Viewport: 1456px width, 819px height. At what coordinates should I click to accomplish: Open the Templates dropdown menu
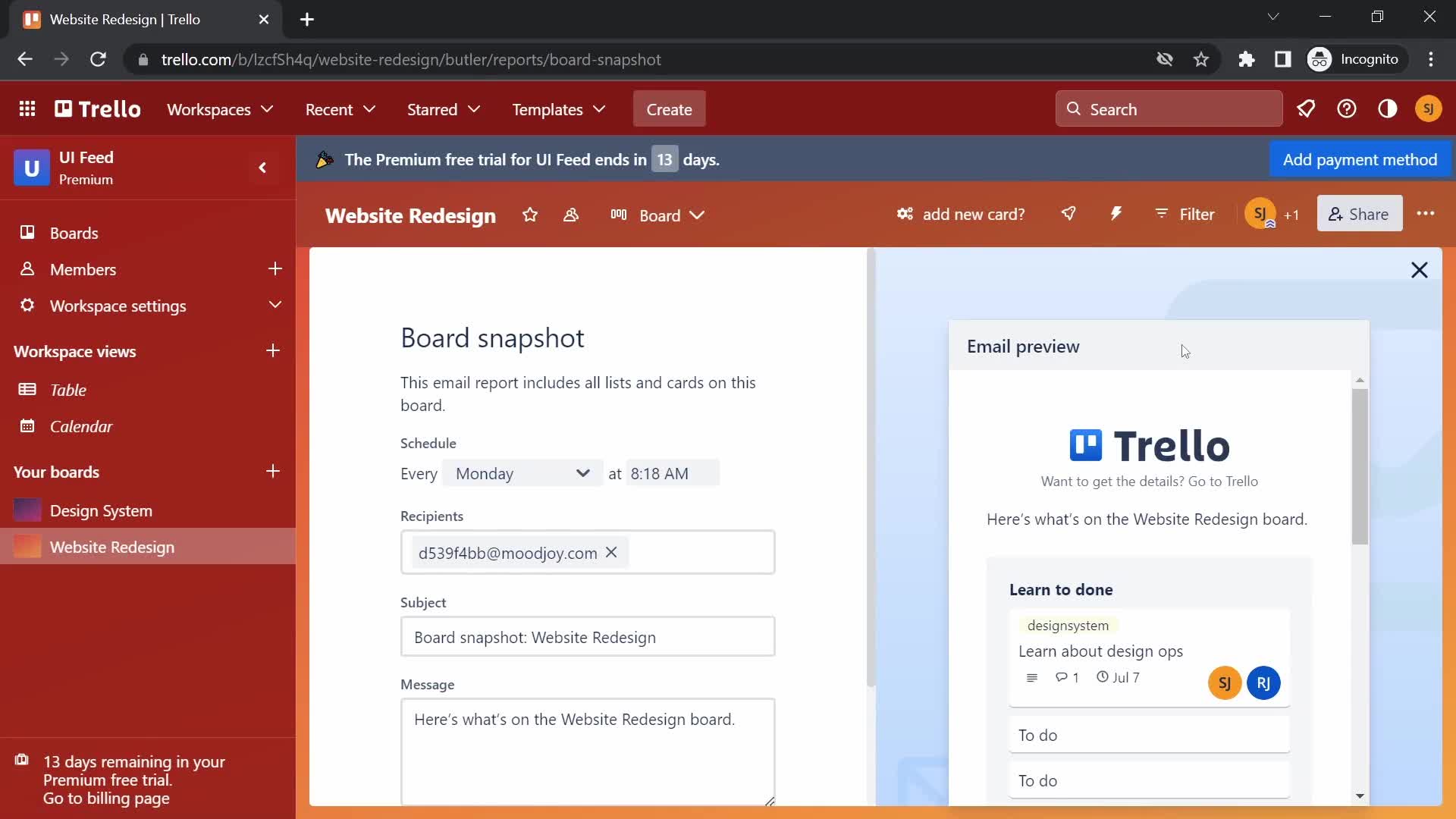pos(559,109)
